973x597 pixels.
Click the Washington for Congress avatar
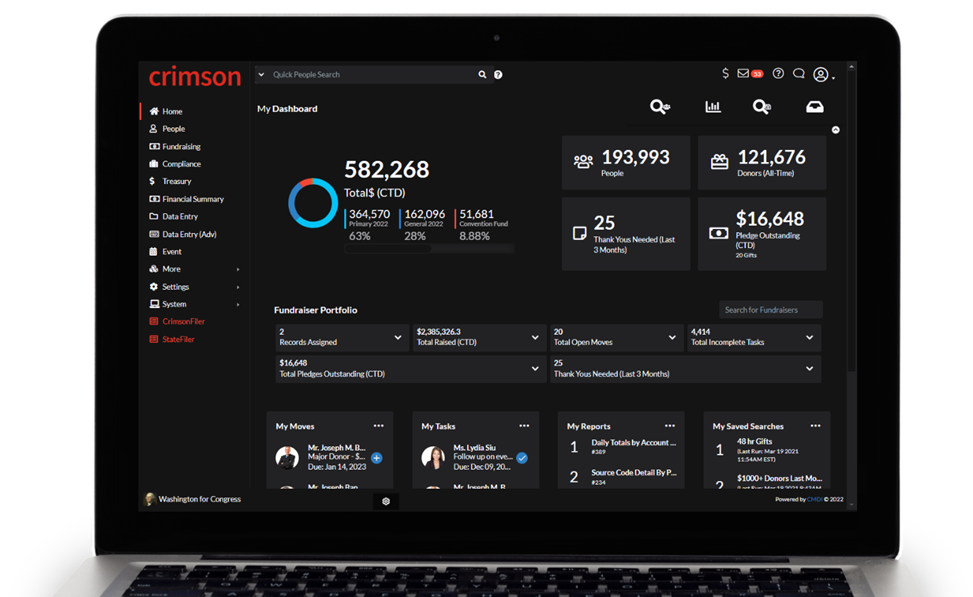coord(149,499)
